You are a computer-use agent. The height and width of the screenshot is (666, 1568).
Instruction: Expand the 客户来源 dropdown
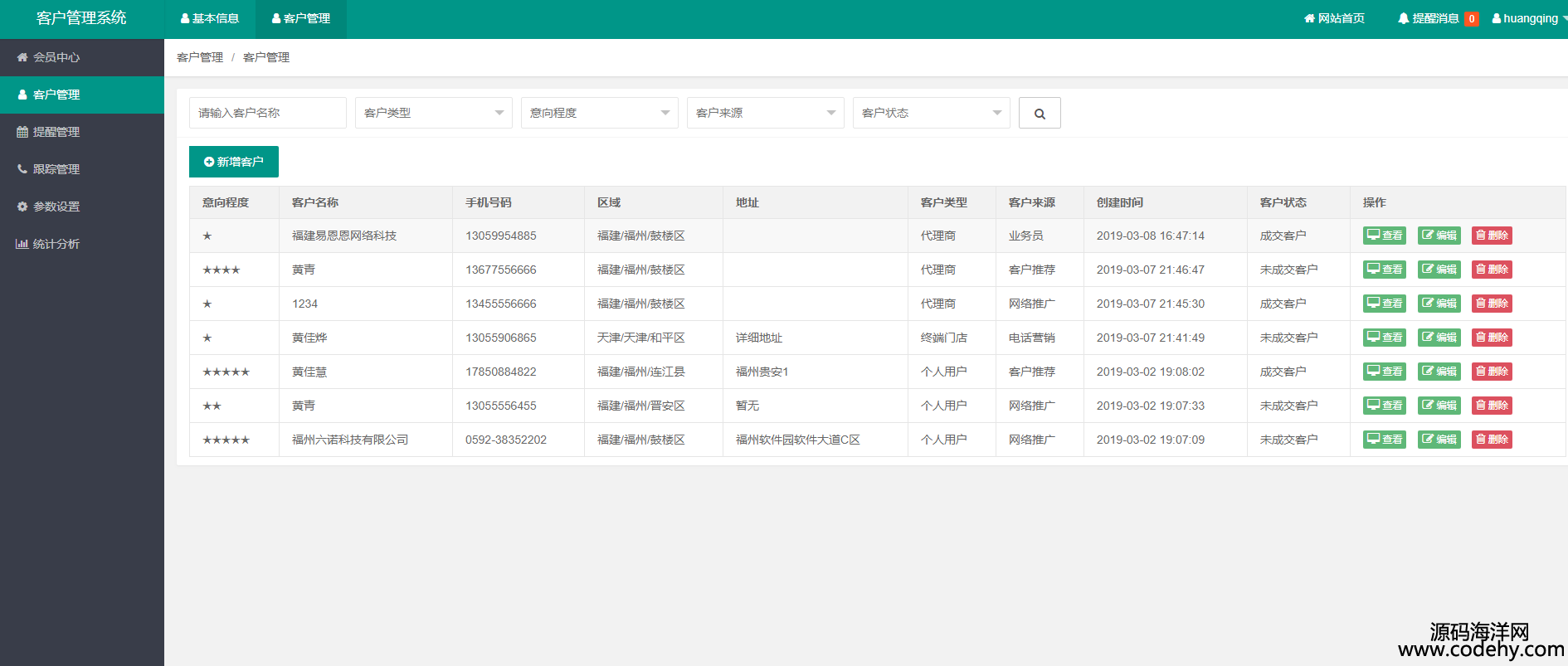766,113
